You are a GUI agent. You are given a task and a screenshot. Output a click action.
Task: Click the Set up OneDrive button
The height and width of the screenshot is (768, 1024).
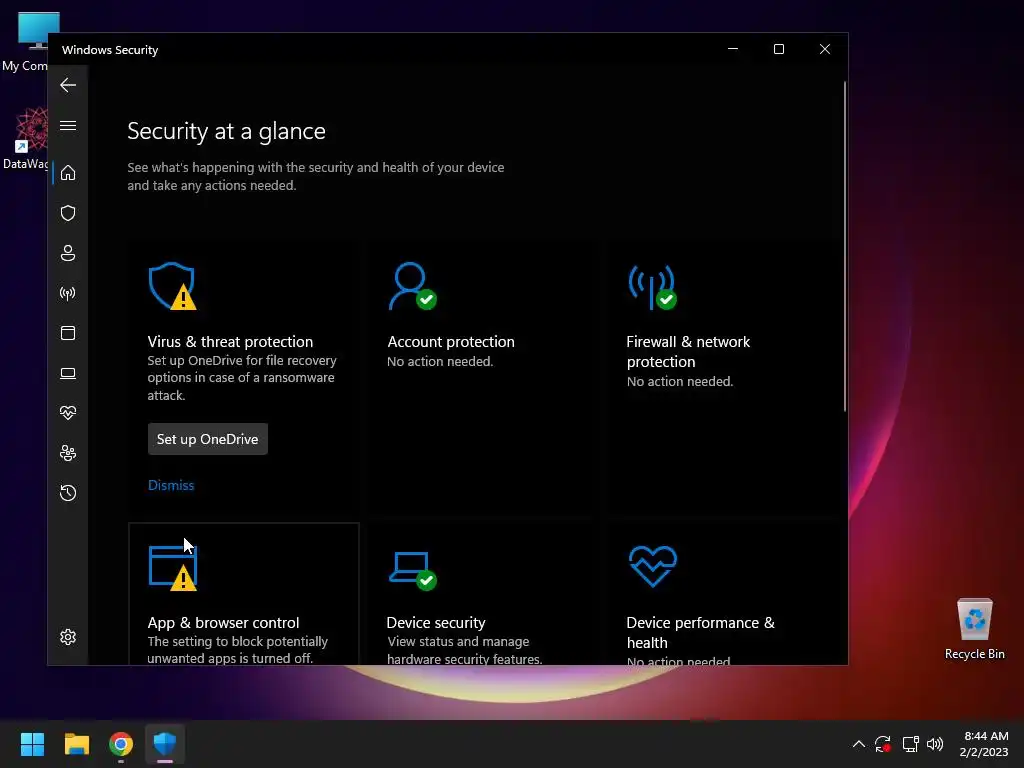(208, 439)
